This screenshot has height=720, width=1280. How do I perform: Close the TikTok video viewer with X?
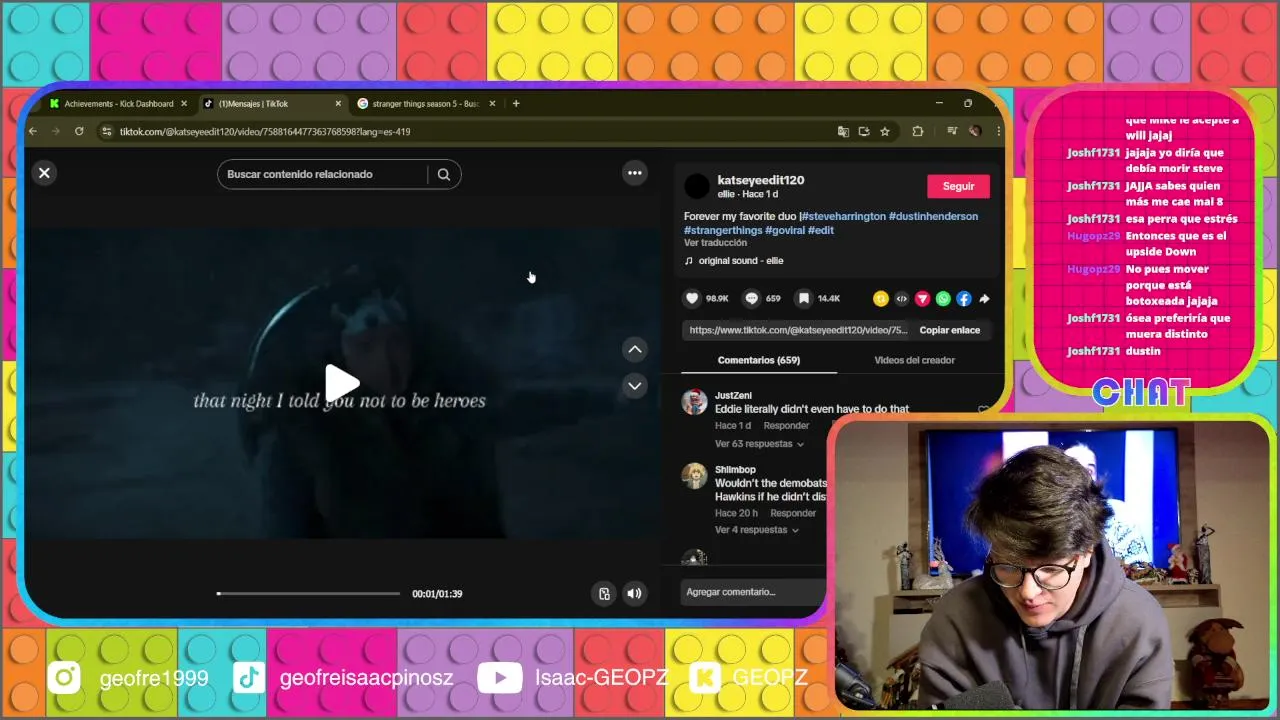point(44,173)
